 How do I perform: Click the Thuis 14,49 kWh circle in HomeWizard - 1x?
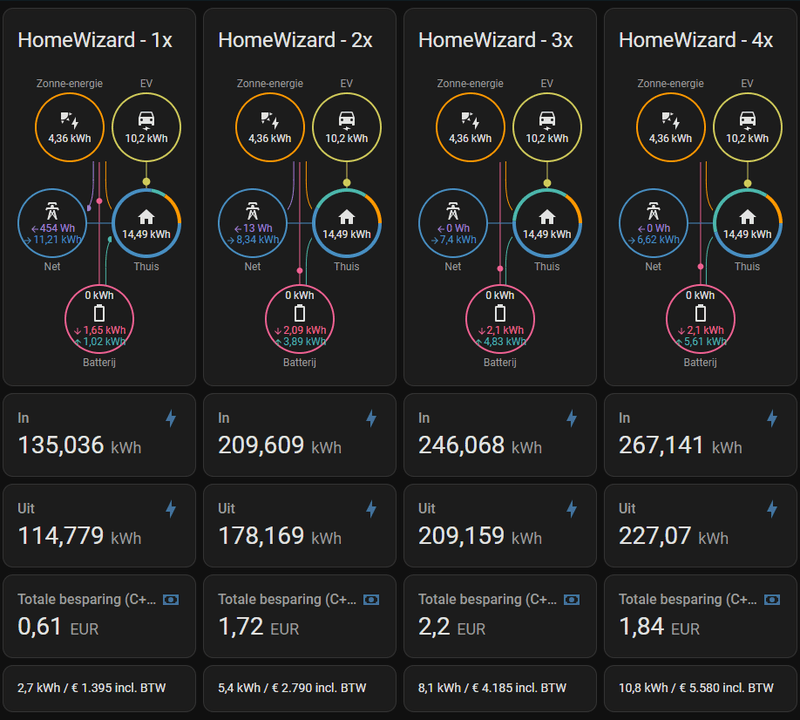[146, 222]
